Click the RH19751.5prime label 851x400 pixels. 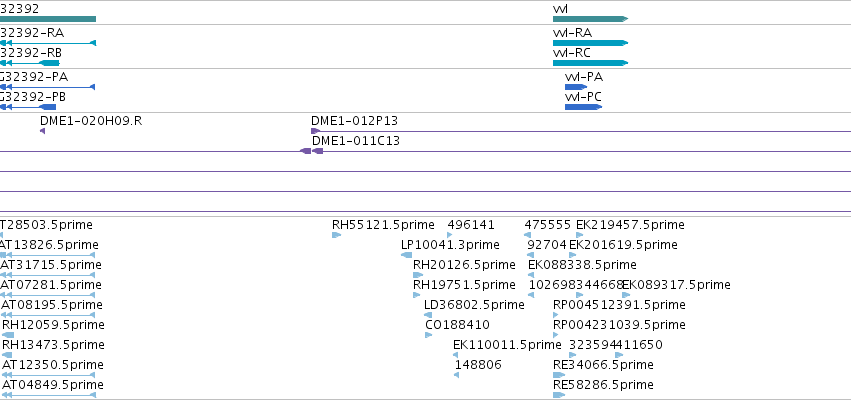pyautogui.click(x=464, y=284)
